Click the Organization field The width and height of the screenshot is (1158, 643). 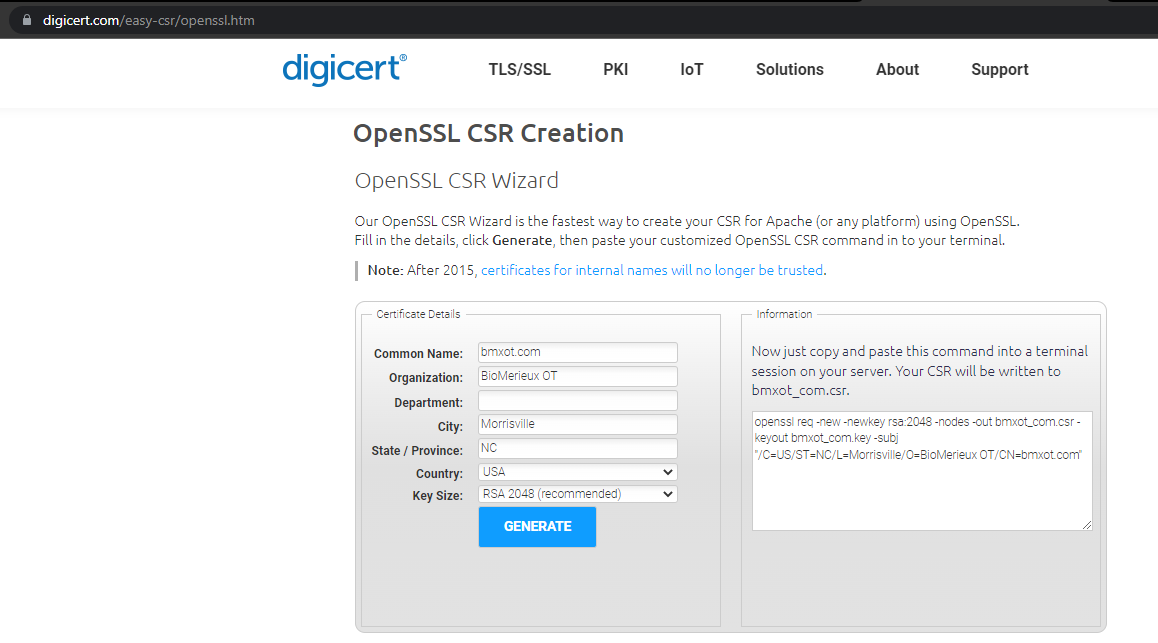pos(578,376)
